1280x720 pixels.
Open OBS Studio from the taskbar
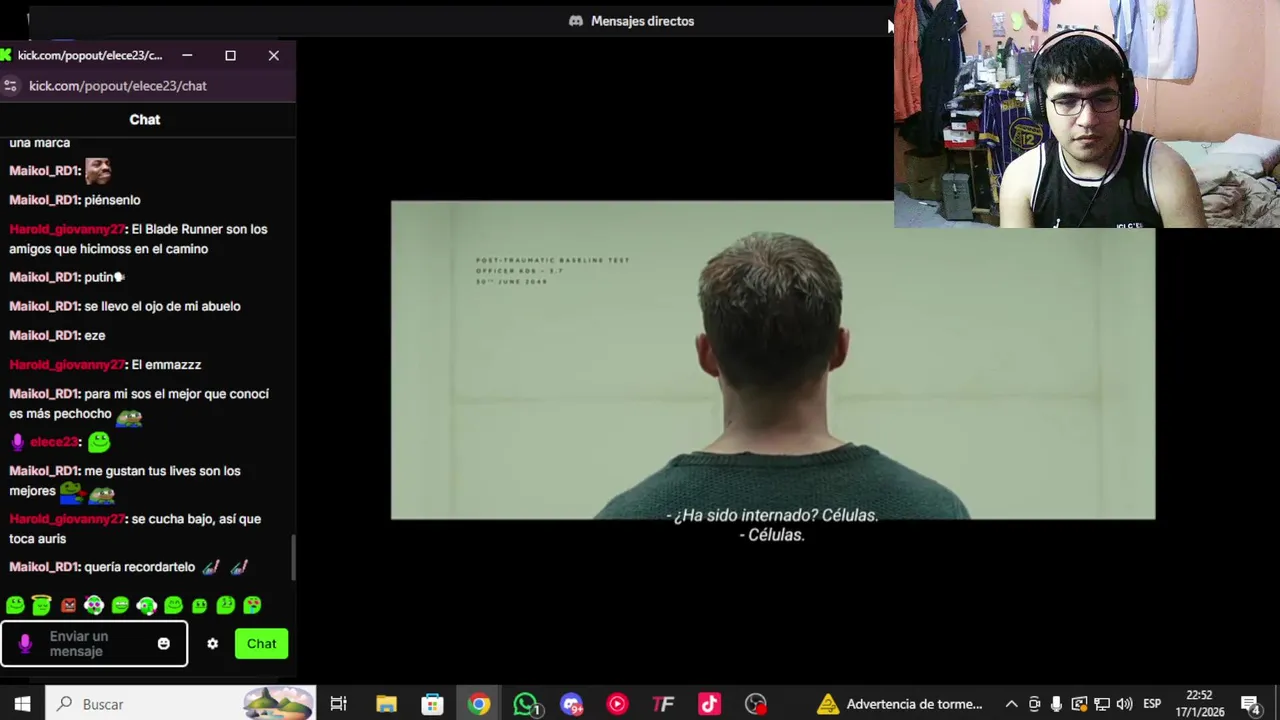[x=756, y=704]
